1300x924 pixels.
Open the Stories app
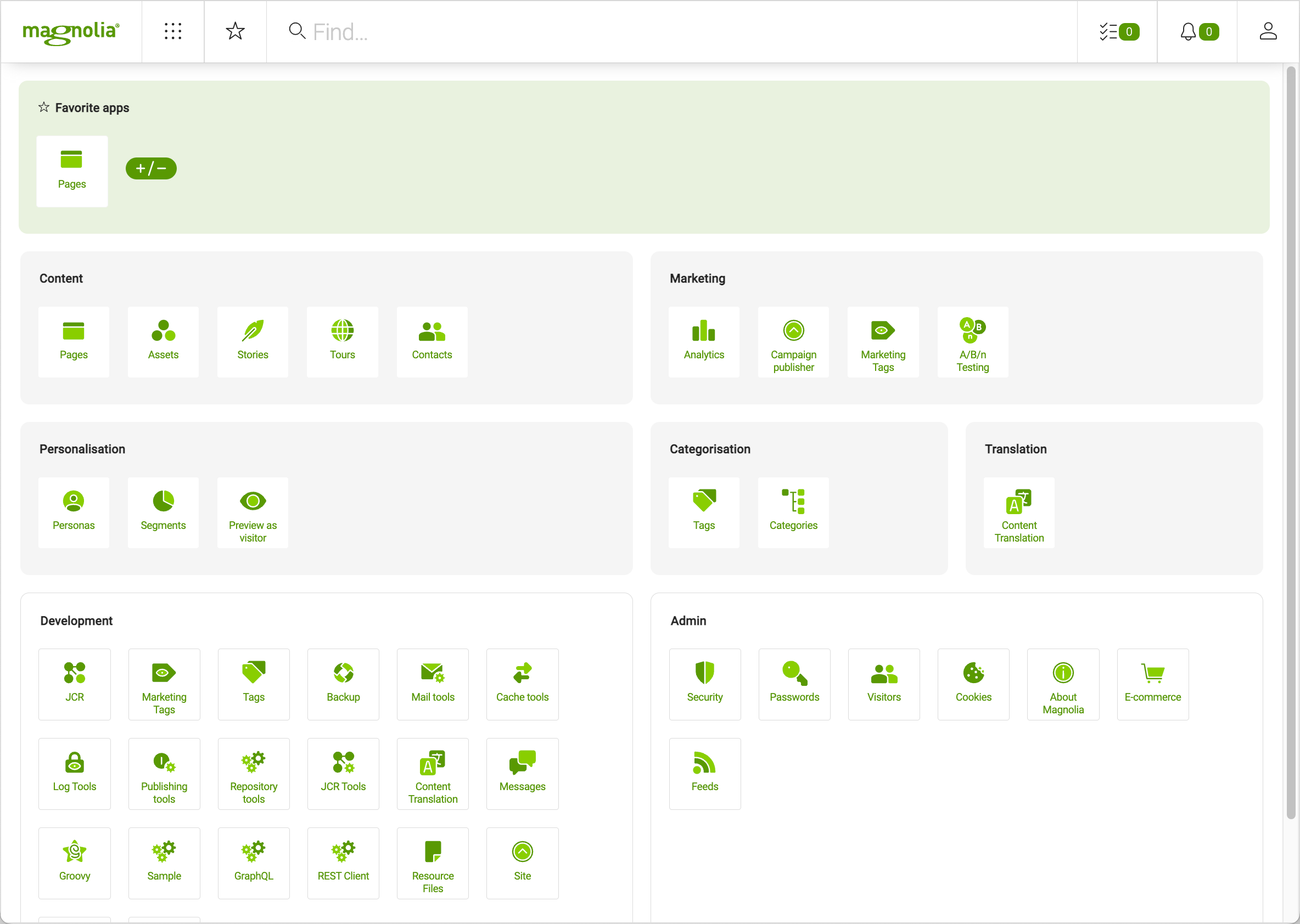(253, 342)
